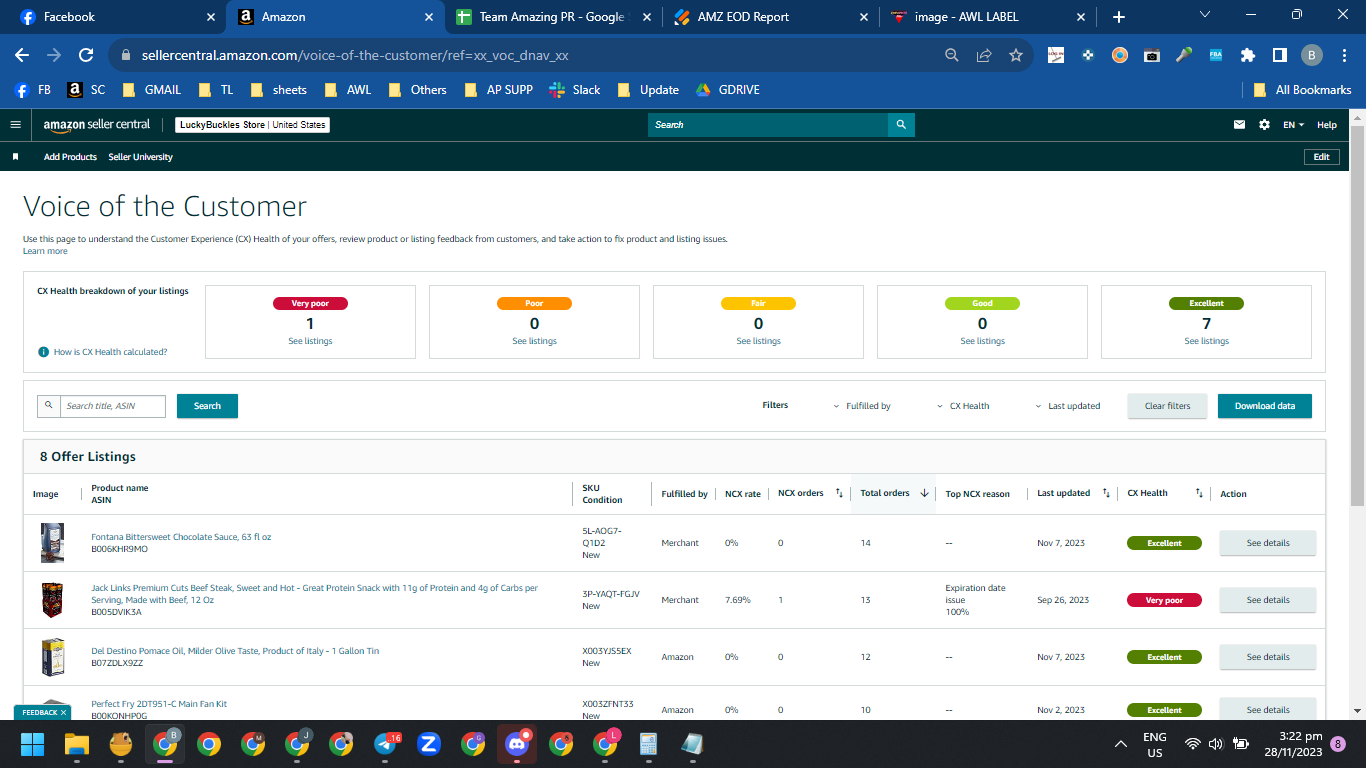Click See details for Fontana Chocolate Sauce
The width and height of the screenshot is (1366, 768).
point(1267,543)
